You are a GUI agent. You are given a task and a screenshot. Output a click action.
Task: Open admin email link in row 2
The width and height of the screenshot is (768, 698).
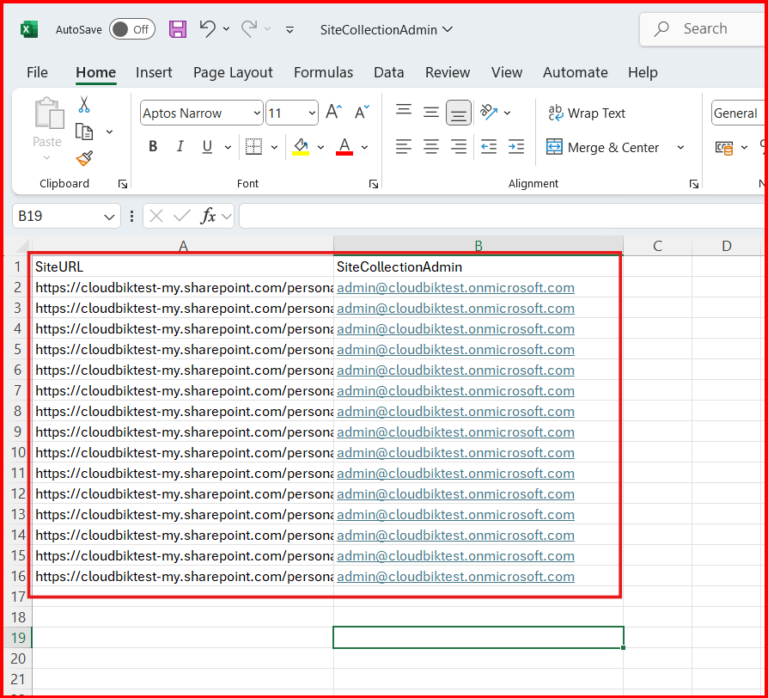click(x=456, y=288)
